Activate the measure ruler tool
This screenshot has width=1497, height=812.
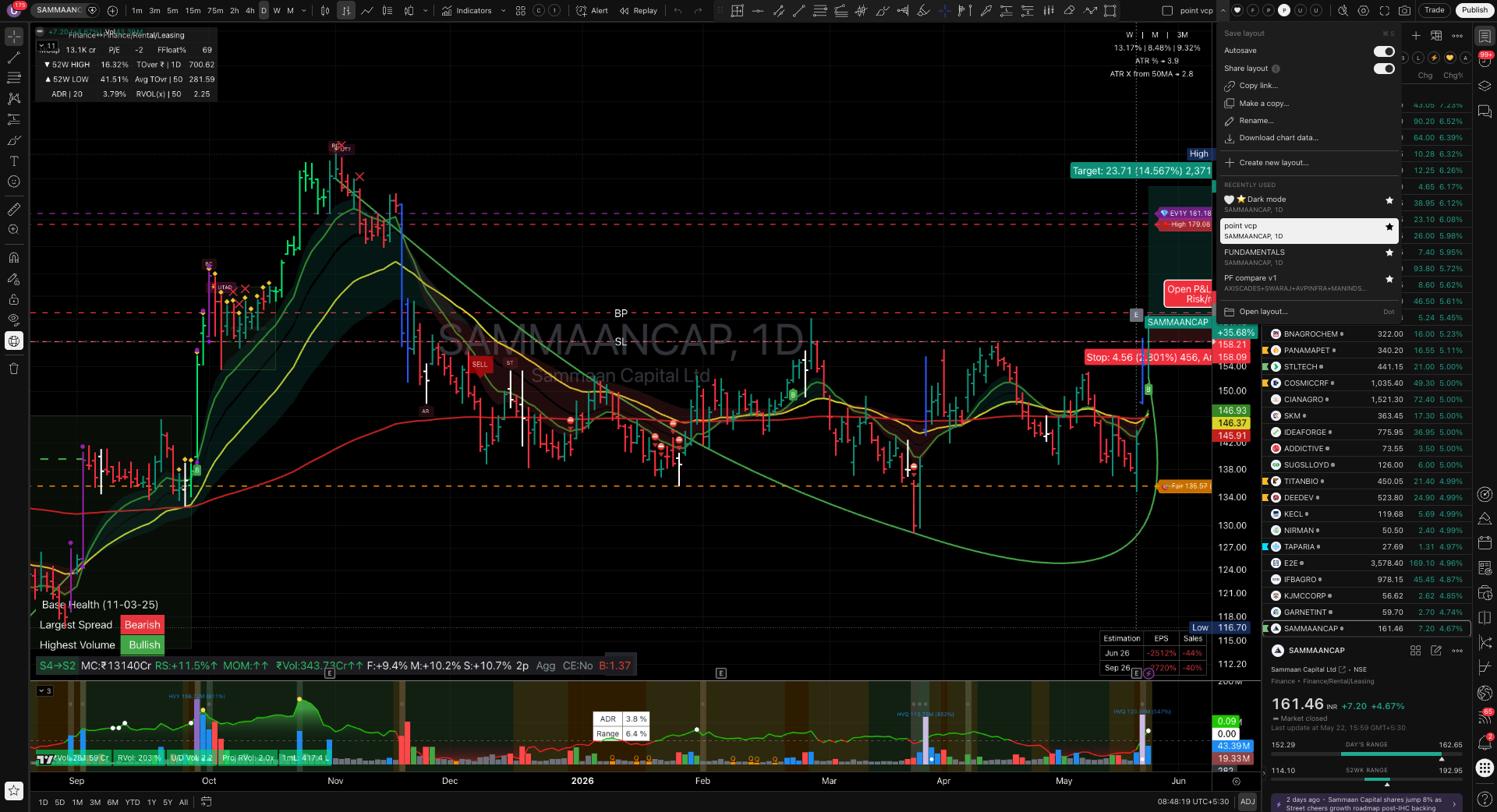click(13, 210)
